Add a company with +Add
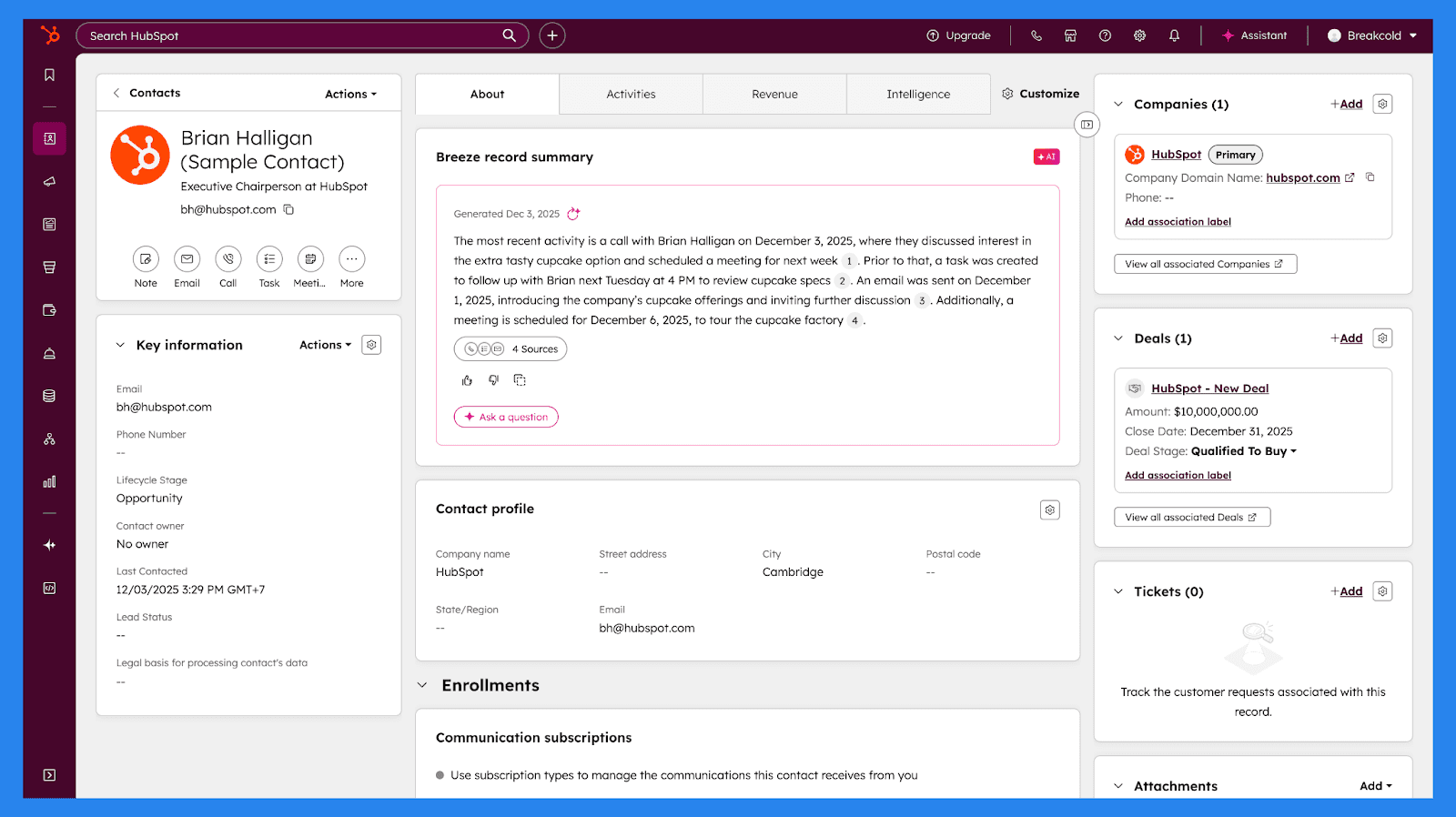The image size is (1456, 817). point(1347,104)
